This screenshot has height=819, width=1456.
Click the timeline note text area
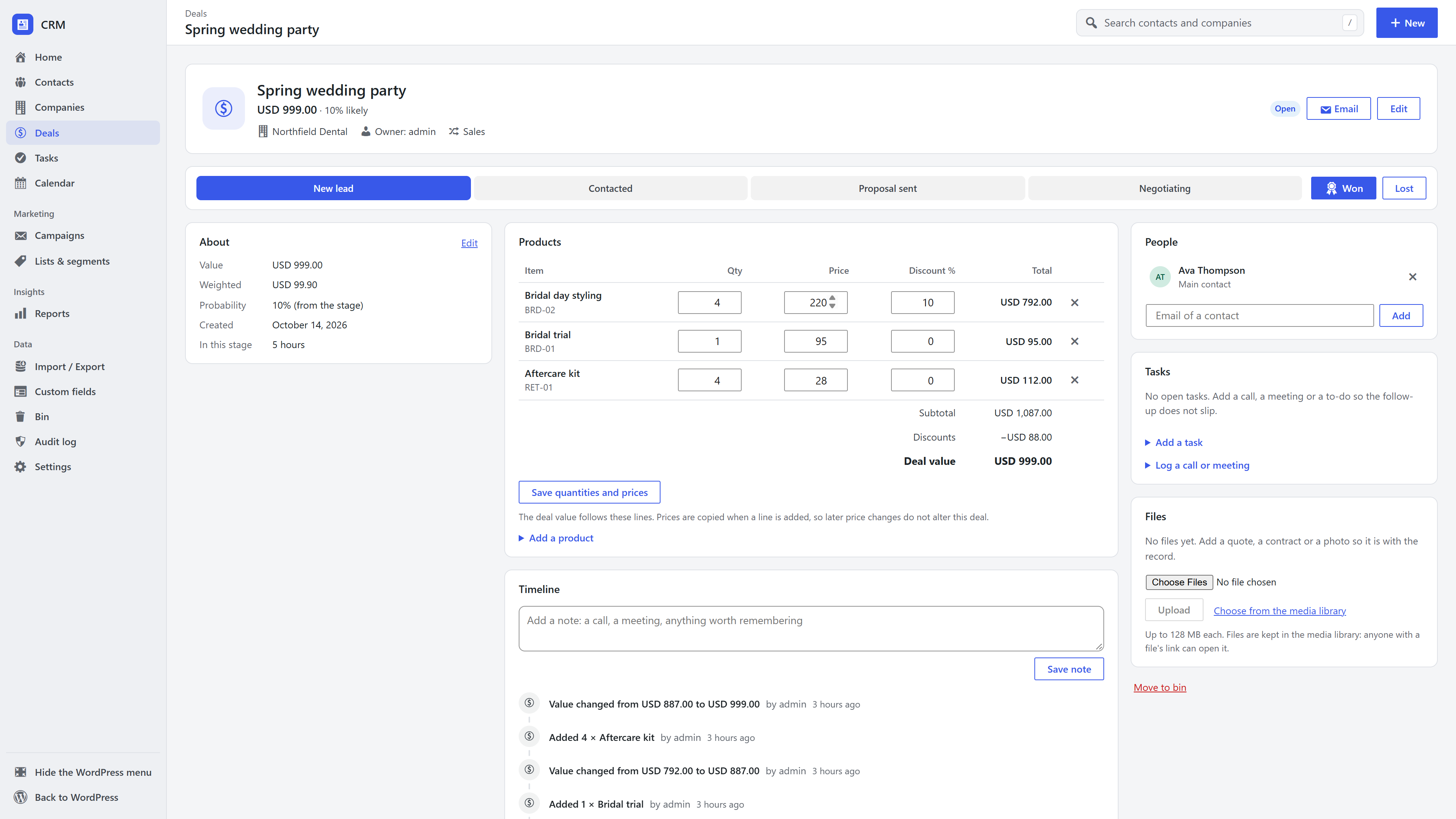point(811,629)
